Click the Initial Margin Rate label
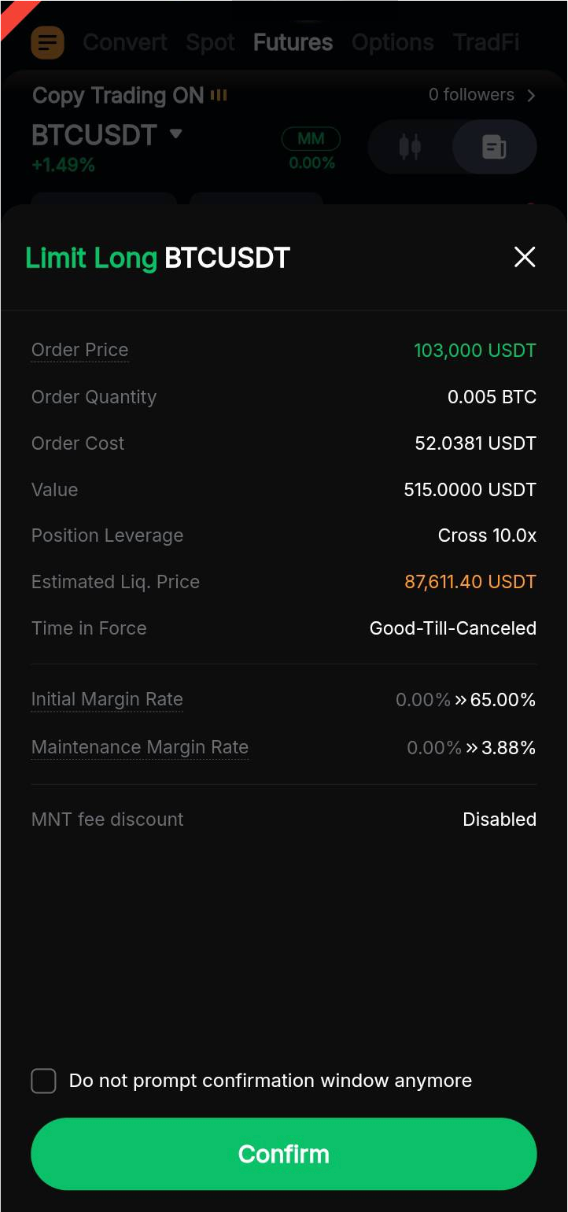The height and width of the screenshot is (1212, 568). [x=107, y=699]
